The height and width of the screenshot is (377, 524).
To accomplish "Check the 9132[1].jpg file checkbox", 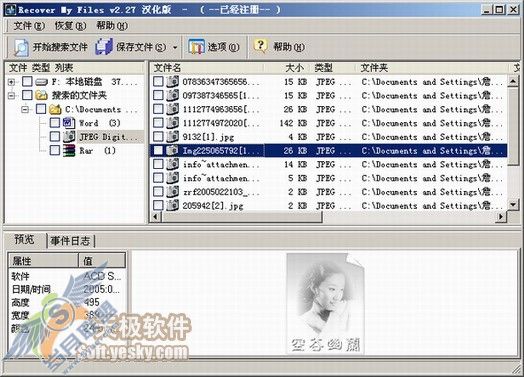I will (x=158, y=137).
